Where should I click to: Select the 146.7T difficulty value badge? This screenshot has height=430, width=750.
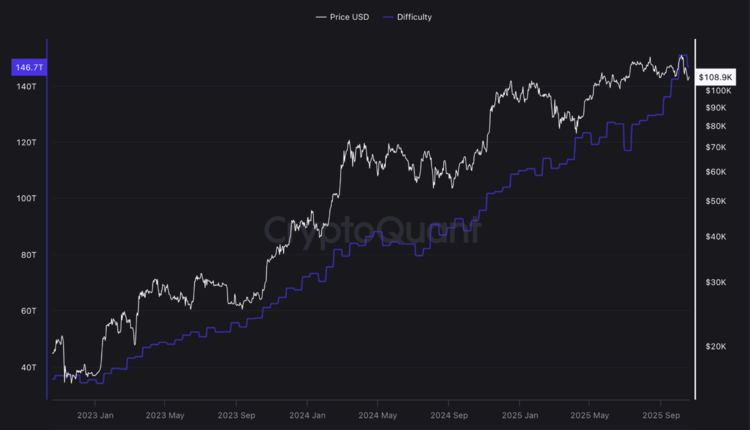(27, 67)
